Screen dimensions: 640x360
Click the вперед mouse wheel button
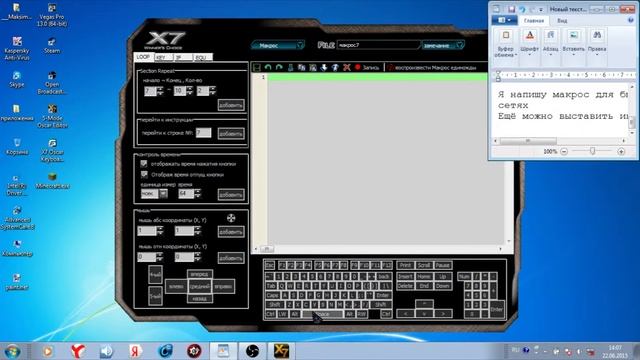coord(200,274)
